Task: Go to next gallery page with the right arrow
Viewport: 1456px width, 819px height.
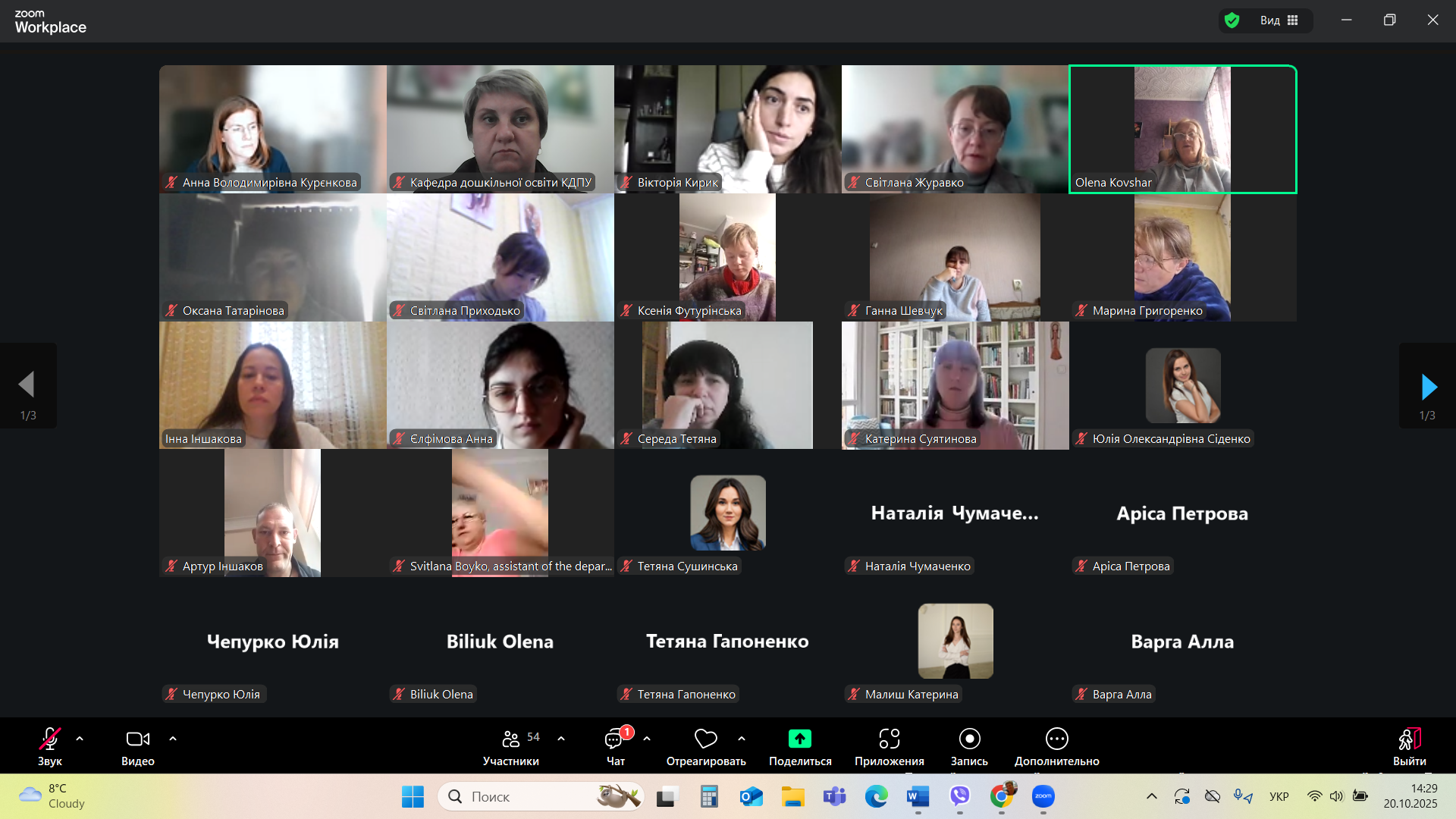Action: tap(1428, 387)
